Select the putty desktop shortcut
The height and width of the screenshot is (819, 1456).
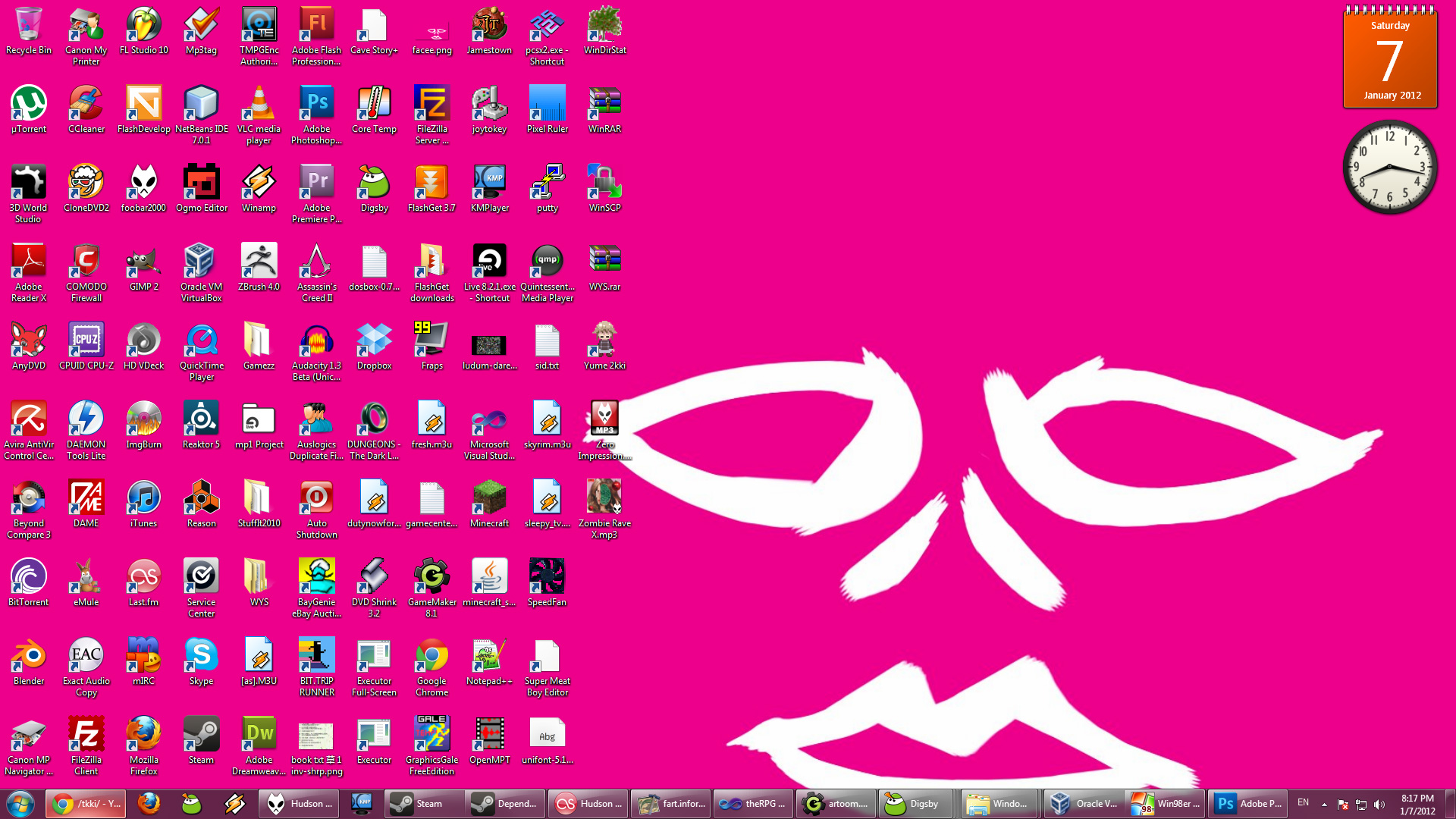pos(548,189)
